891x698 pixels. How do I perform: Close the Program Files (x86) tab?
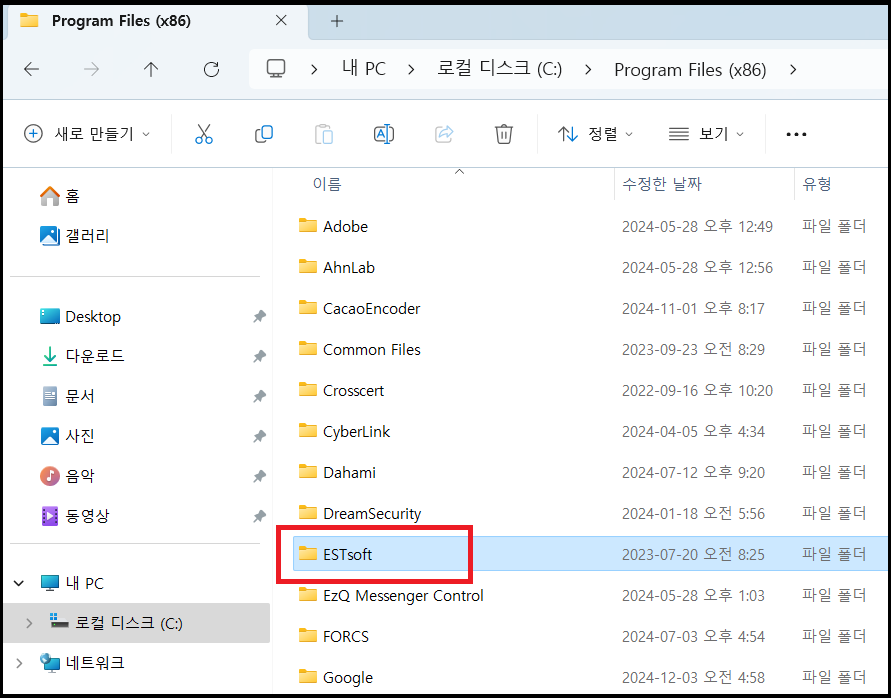(x=281, y=21)
